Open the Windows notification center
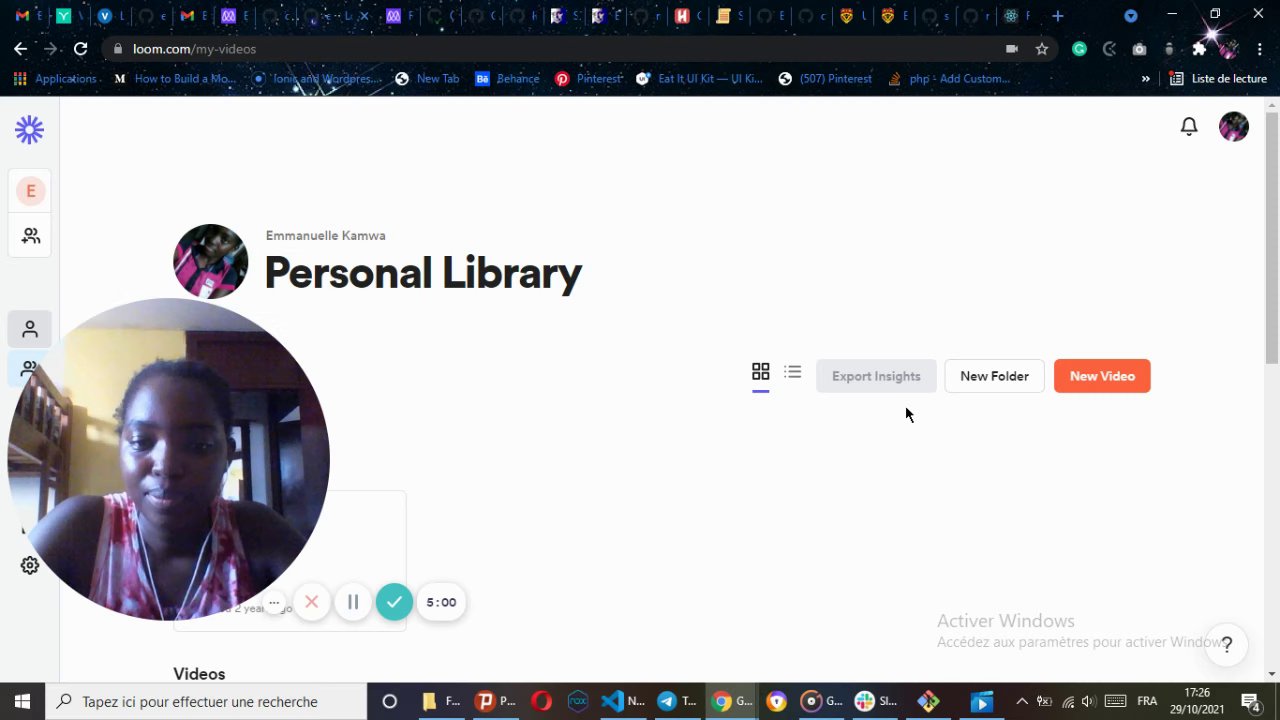Image resolution: width=1280 pixels, height=720 pixels. [1250, 701]
